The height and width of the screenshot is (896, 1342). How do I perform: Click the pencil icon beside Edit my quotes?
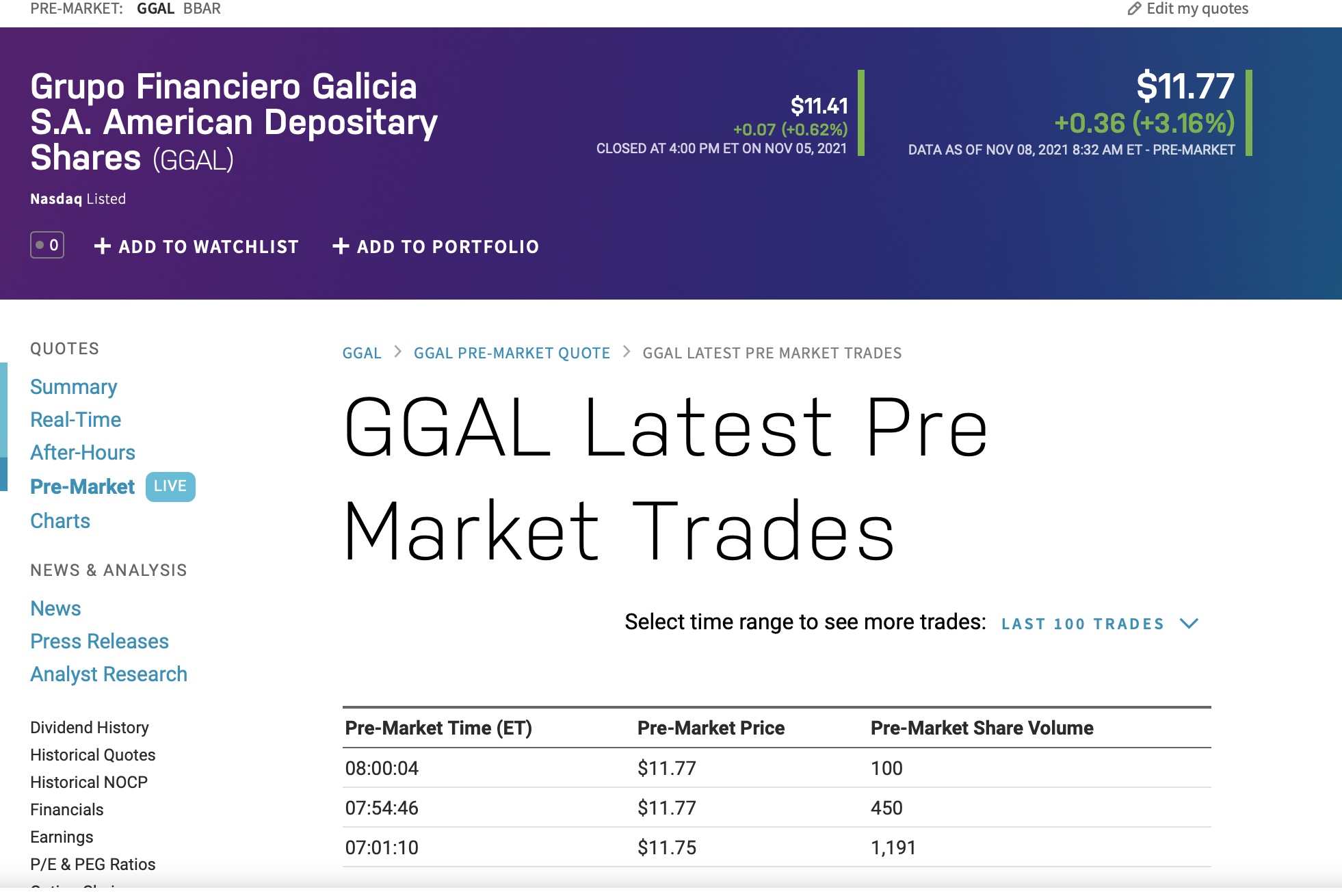click(x=1134, y=9)
